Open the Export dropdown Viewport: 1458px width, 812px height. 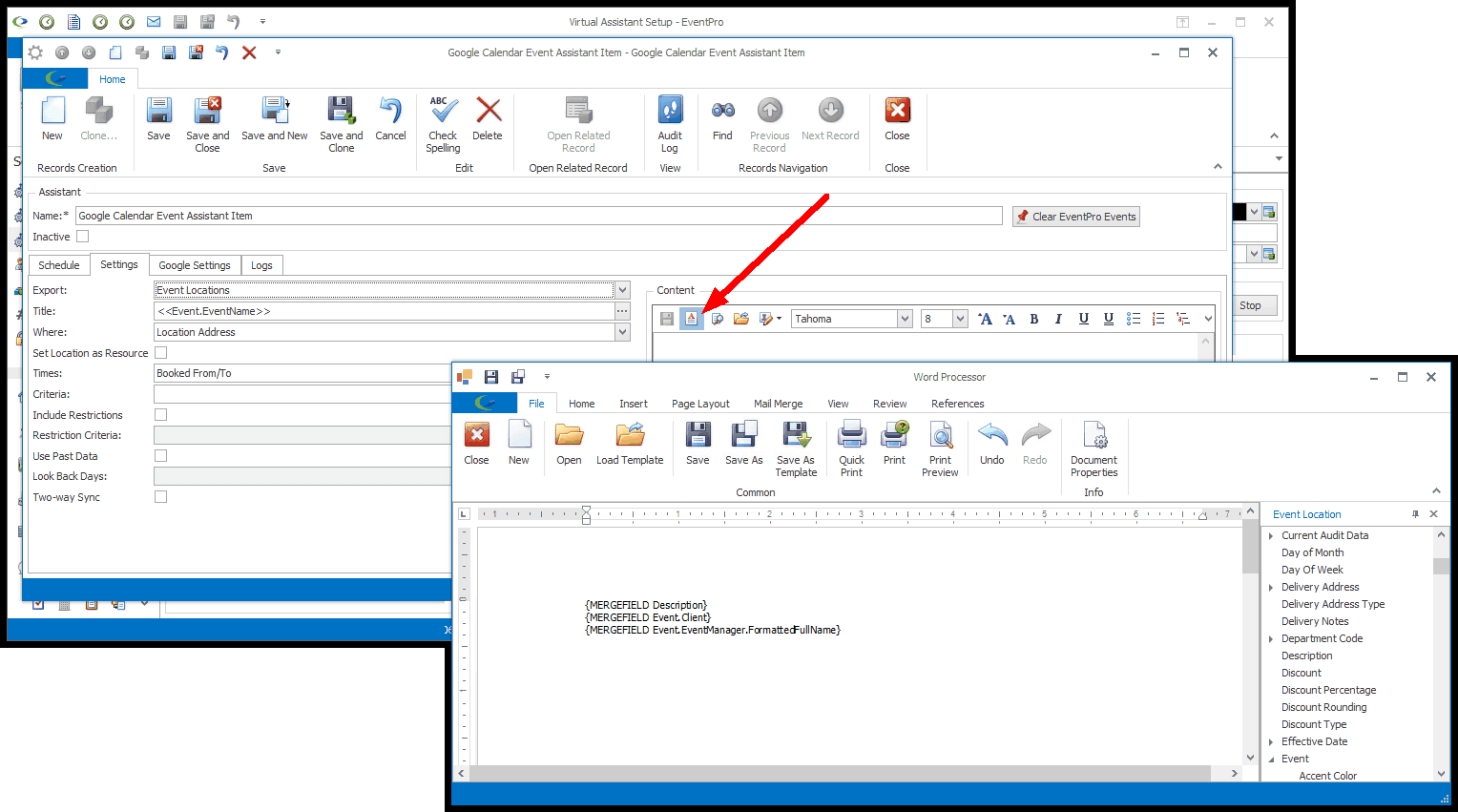[622, 290]
